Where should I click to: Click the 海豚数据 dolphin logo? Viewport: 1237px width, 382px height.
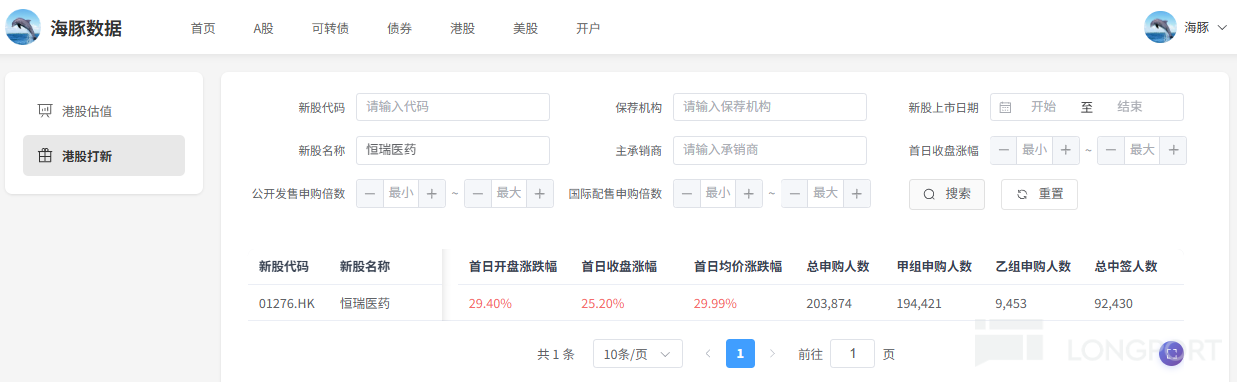23,27
